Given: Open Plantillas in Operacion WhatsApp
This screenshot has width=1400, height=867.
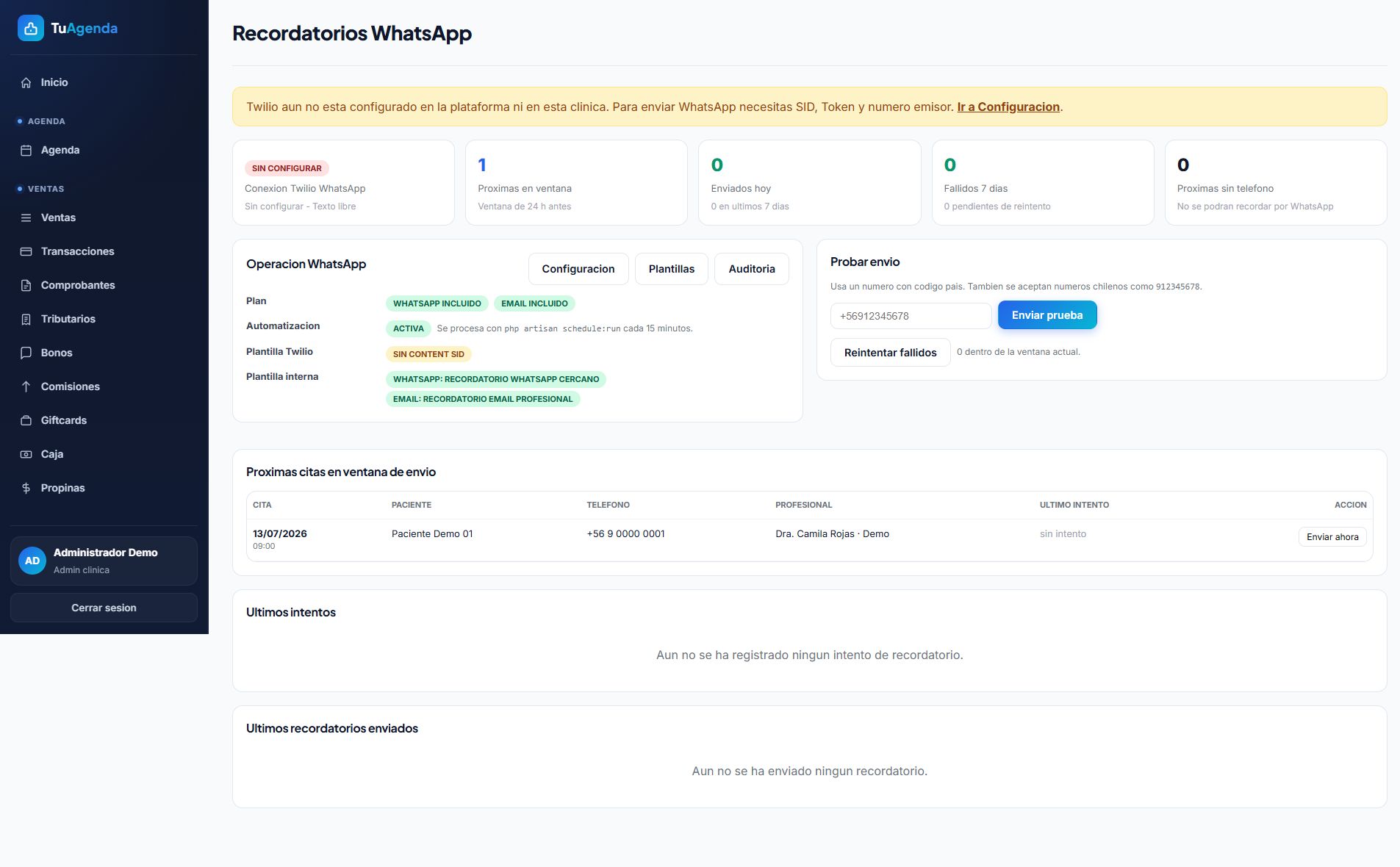Looking at the screenshot, I should tap(671, 269).
